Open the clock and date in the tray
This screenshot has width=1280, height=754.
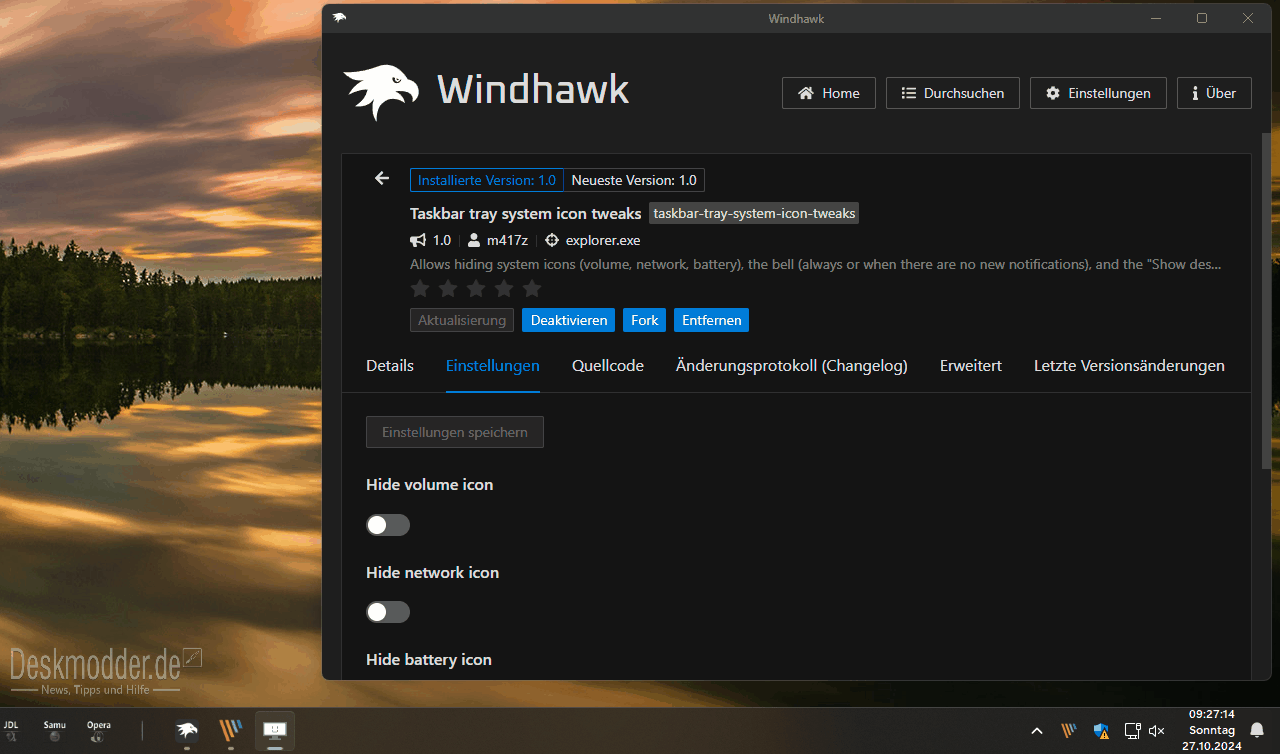(x=1211, y=731)
